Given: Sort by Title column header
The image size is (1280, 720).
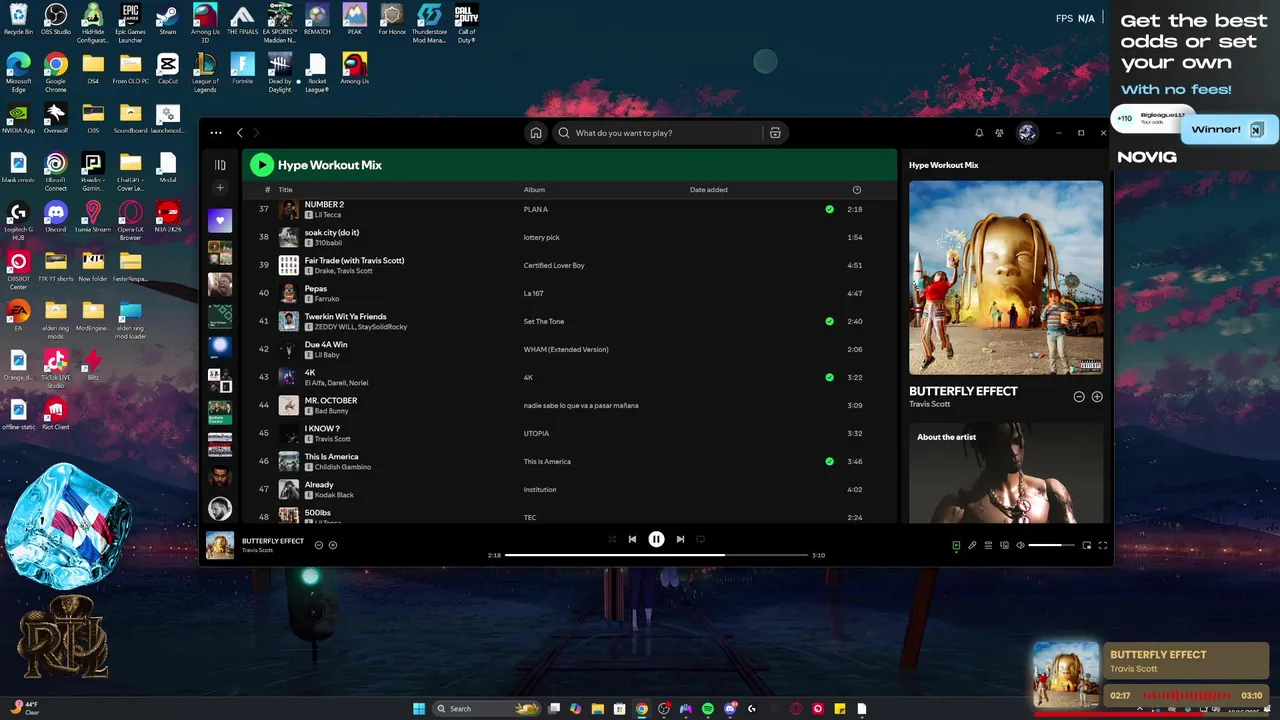Looking at the screenshot, I should [x=285, y=190].
